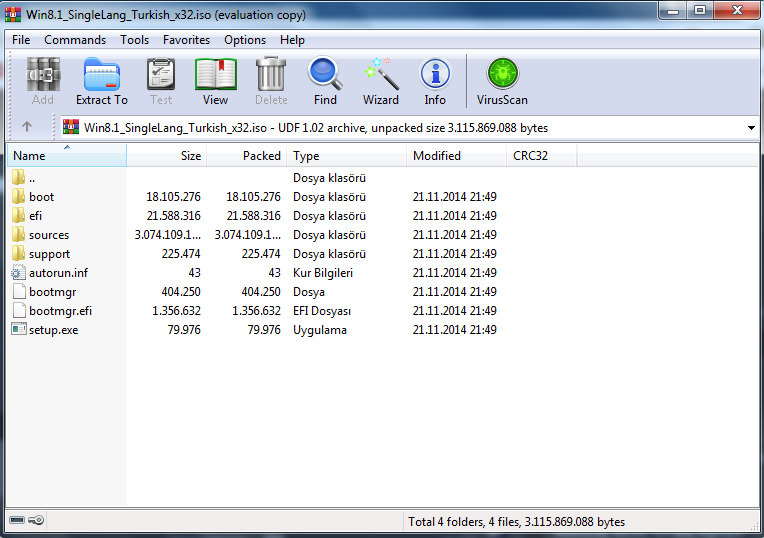Go up one level arrow
Image resolution: width=764 pixels, height=538 pixels.
click(x=27, y=127)
